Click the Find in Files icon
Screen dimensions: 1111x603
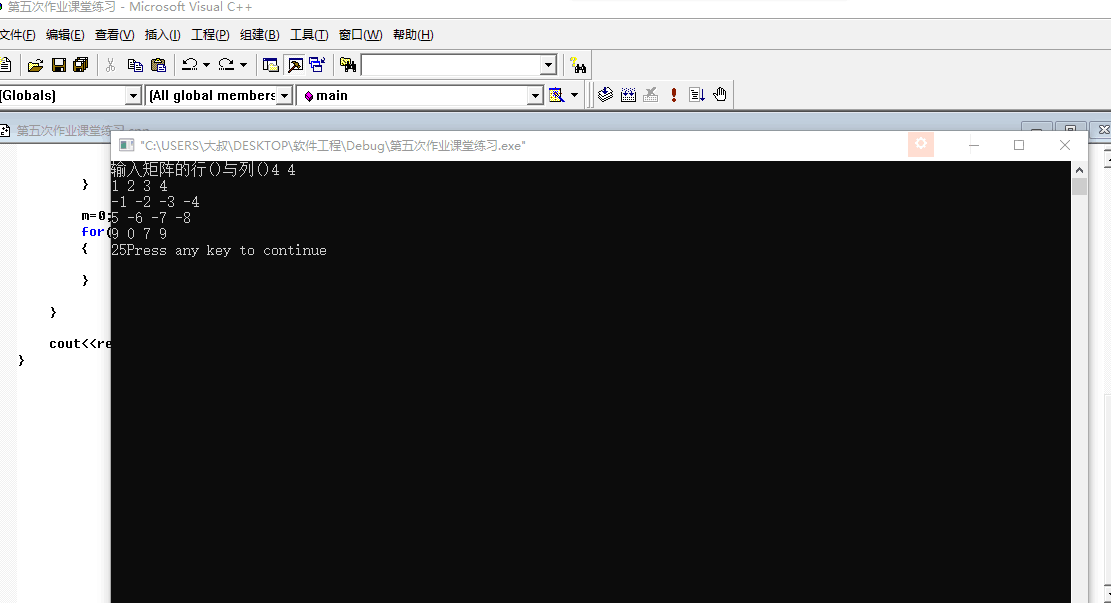348,65
